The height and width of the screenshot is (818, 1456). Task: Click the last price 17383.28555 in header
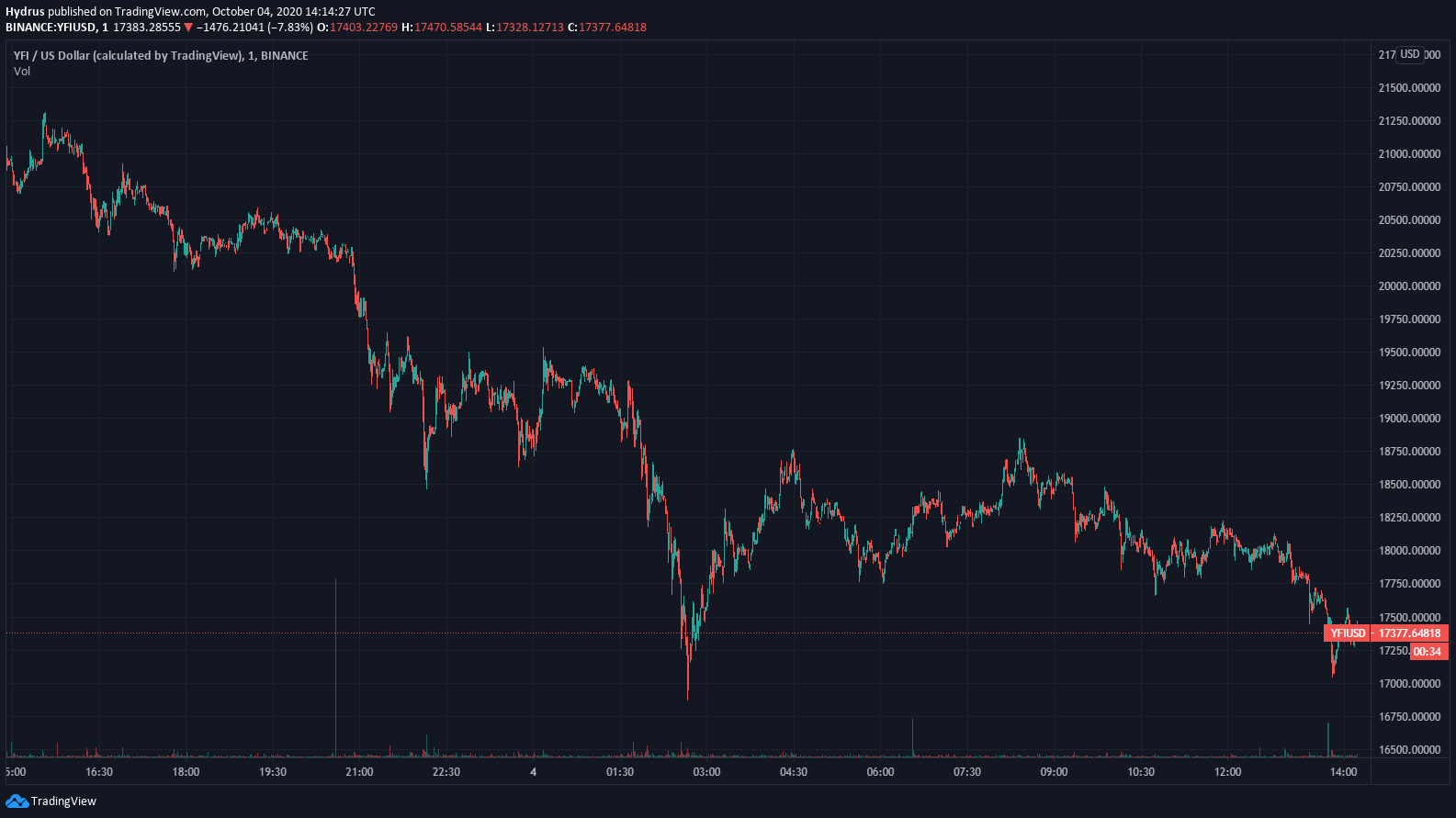tap(147, 28)
